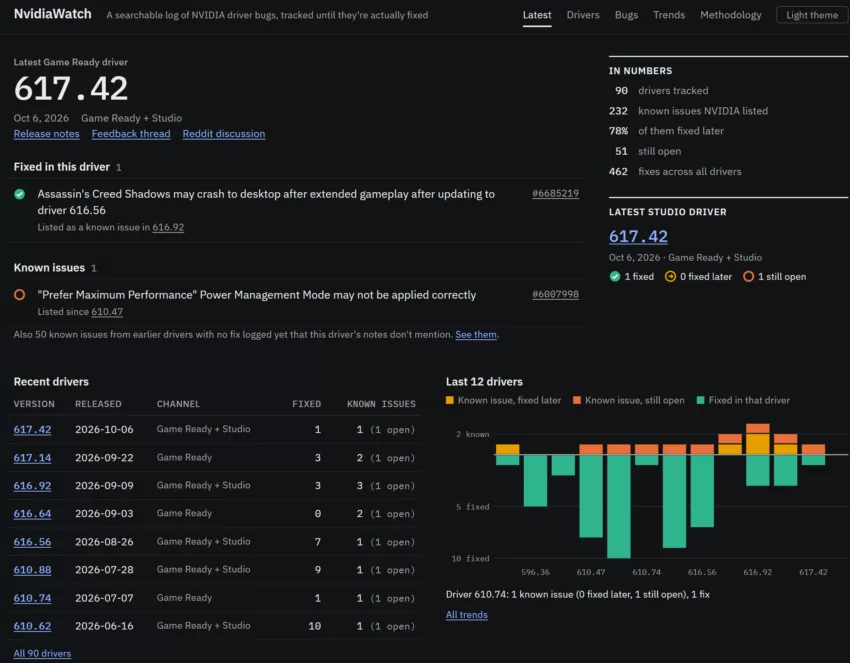Click the yellow 'Known issue, fixed later' legend swatch
The width and height of the screenshot is (850, 663).
click(x=449, y=400)
